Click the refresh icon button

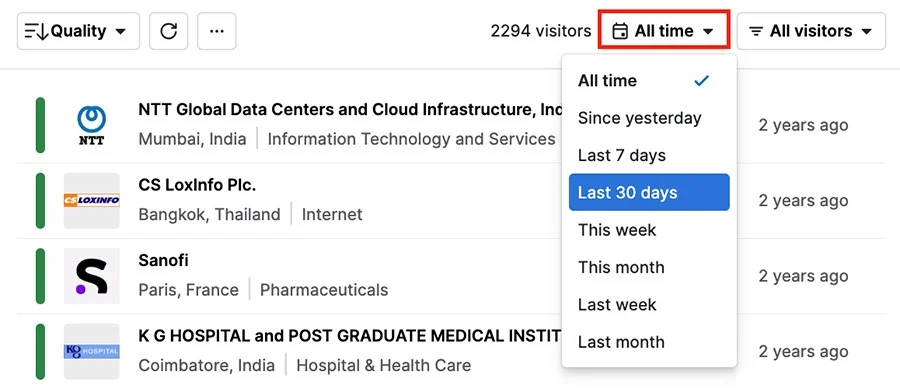[x=168, y=31]
